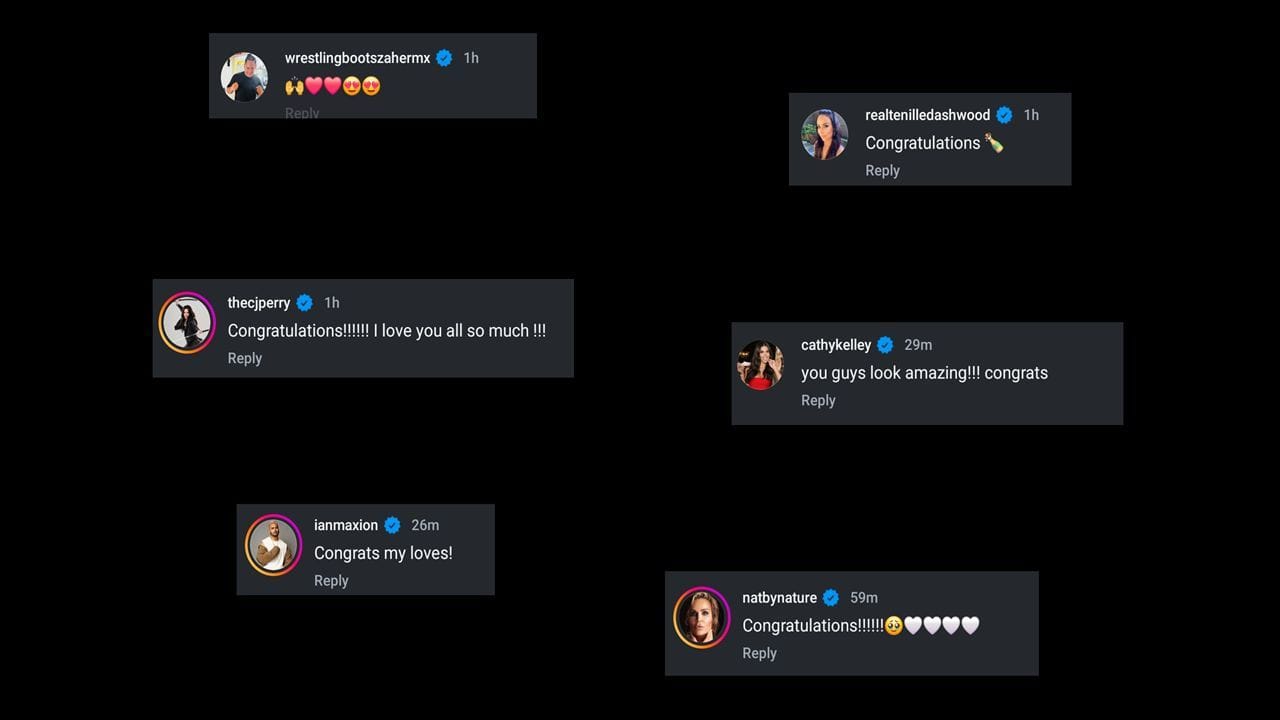Open thecjperry's profile picture
The width and height of the screenshot is (1280, 720).
coord(187,323)
